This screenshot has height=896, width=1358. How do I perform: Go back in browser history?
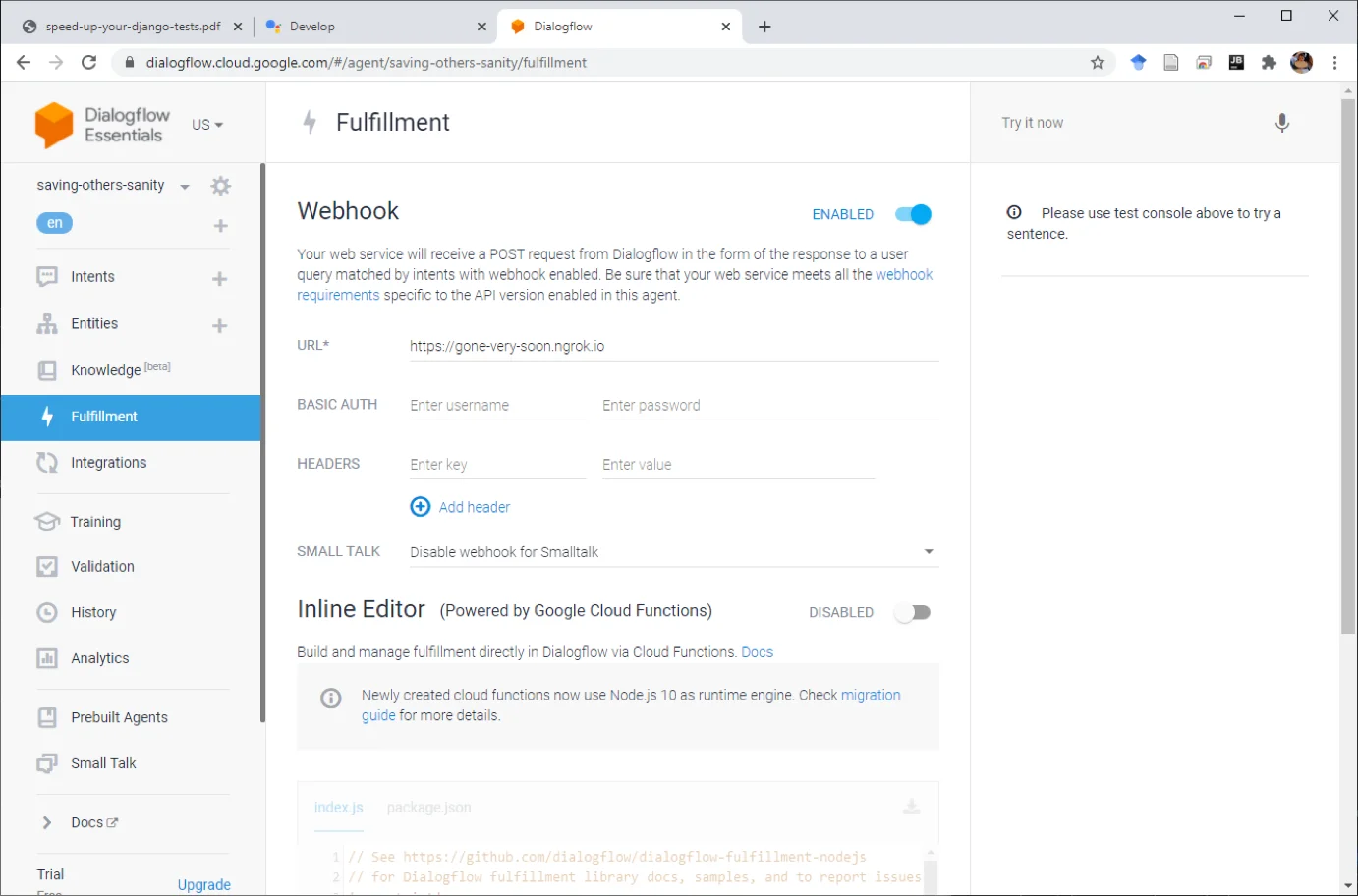(x=24, y=63)
